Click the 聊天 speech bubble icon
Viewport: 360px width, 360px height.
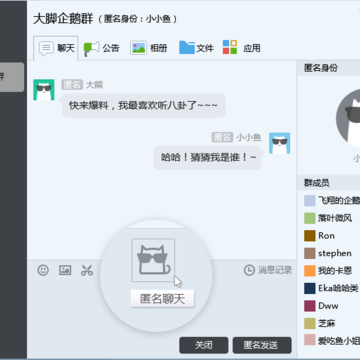point(46,48)
